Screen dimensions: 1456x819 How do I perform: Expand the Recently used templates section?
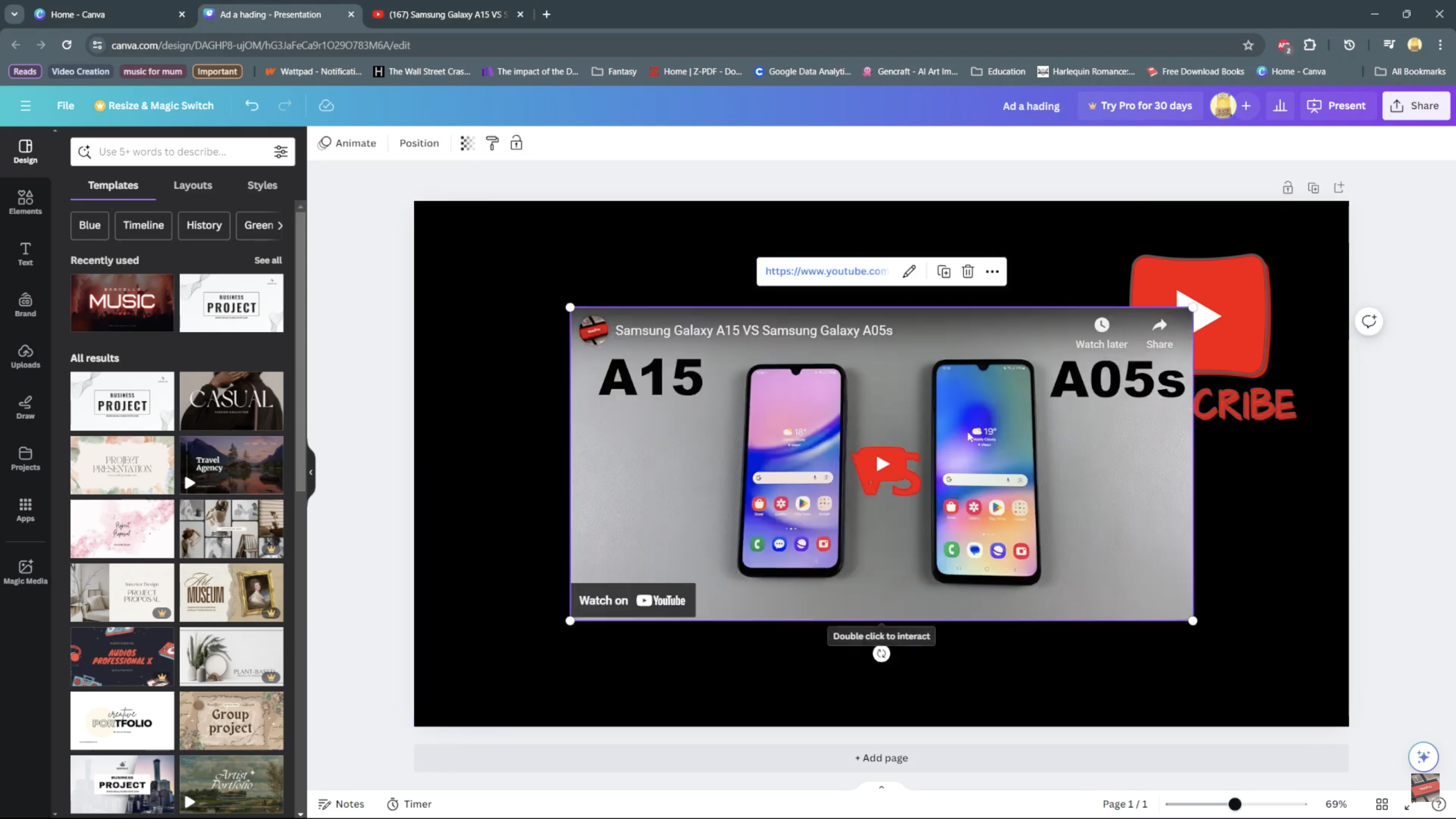click(269, 260)
